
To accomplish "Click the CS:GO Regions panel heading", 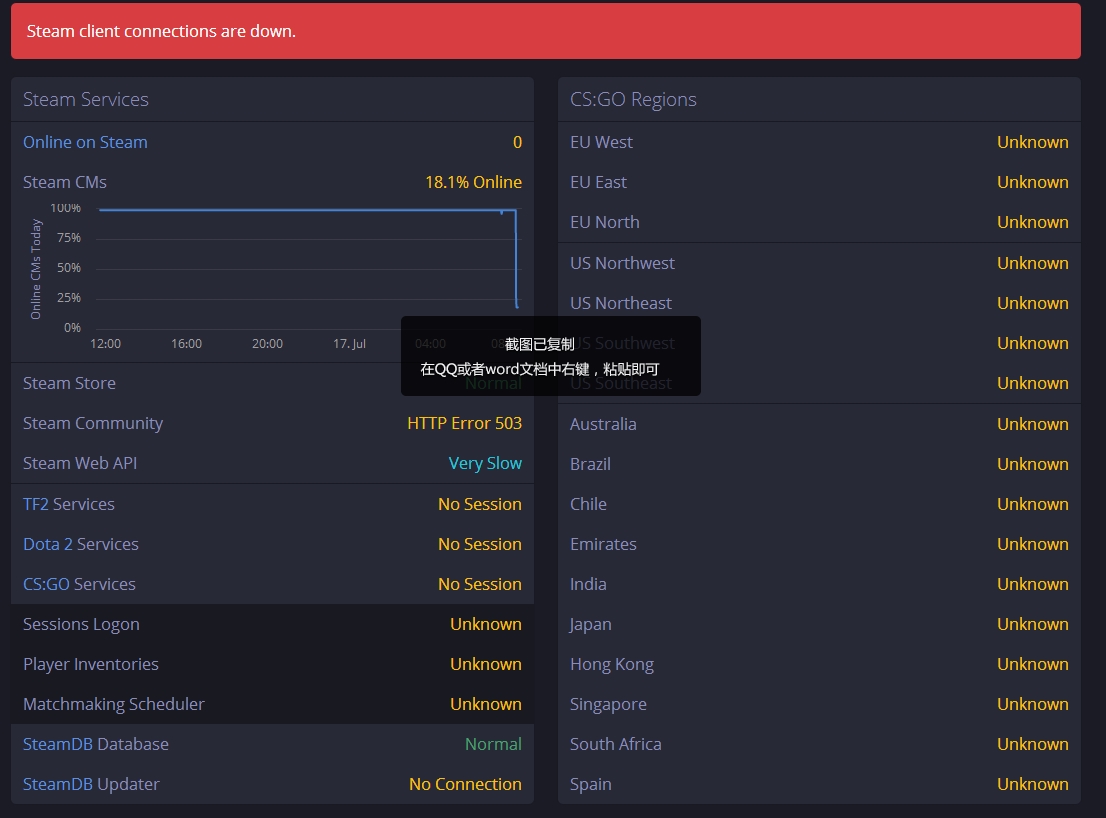I will pos(633,99).
